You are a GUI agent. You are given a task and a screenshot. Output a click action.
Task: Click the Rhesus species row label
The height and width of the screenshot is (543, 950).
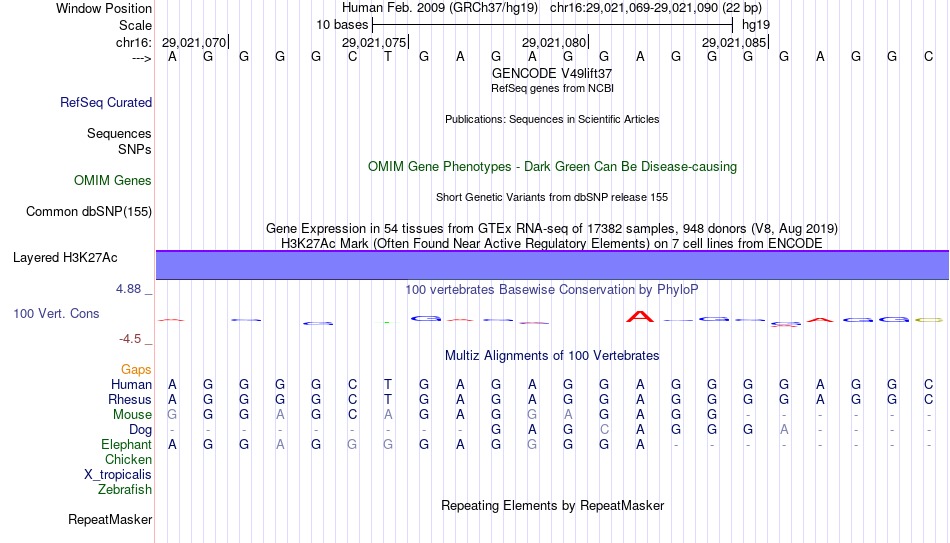pos(129,400)
